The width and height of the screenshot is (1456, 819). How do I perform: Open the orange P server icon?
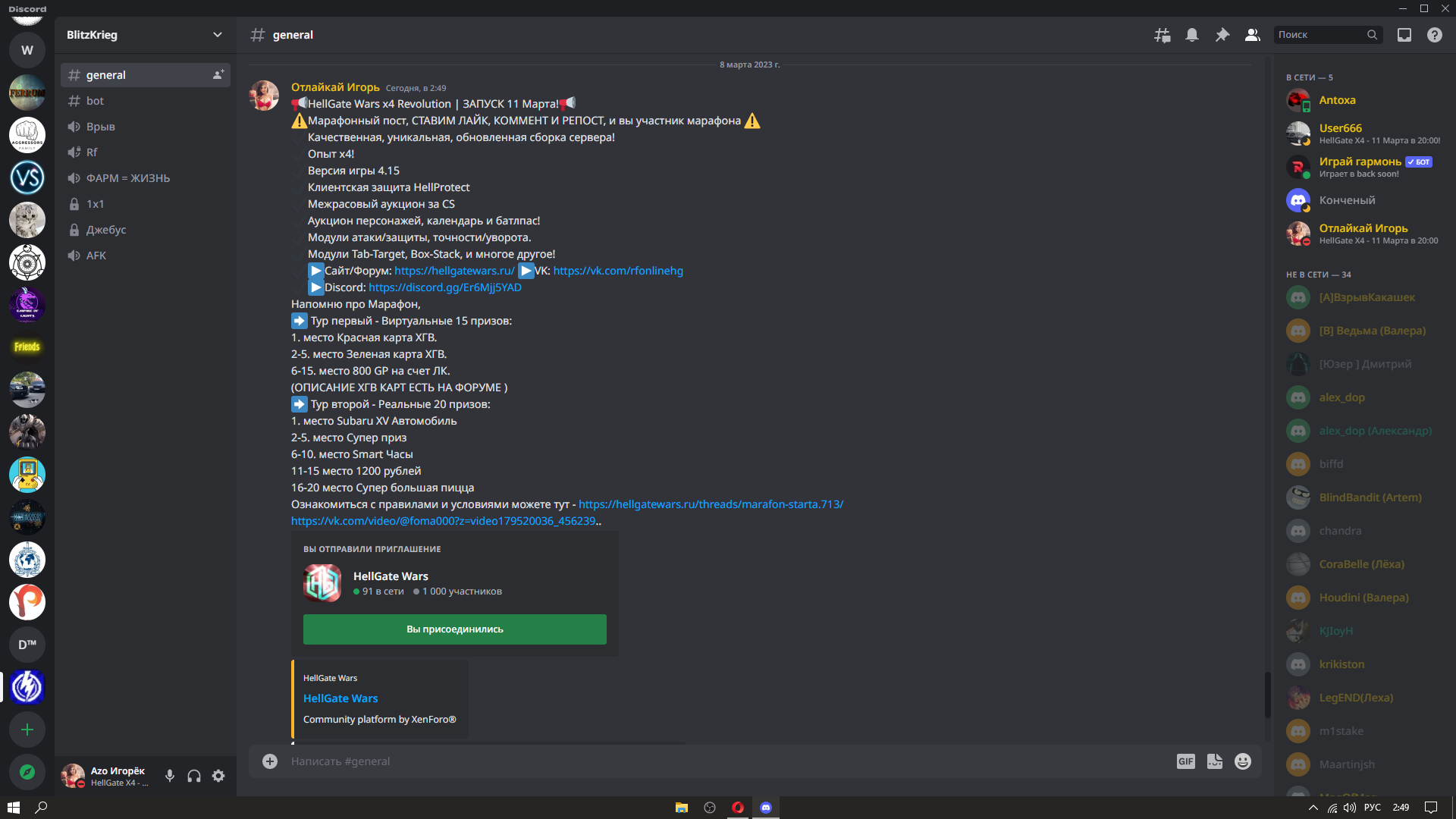click(27, 602)
